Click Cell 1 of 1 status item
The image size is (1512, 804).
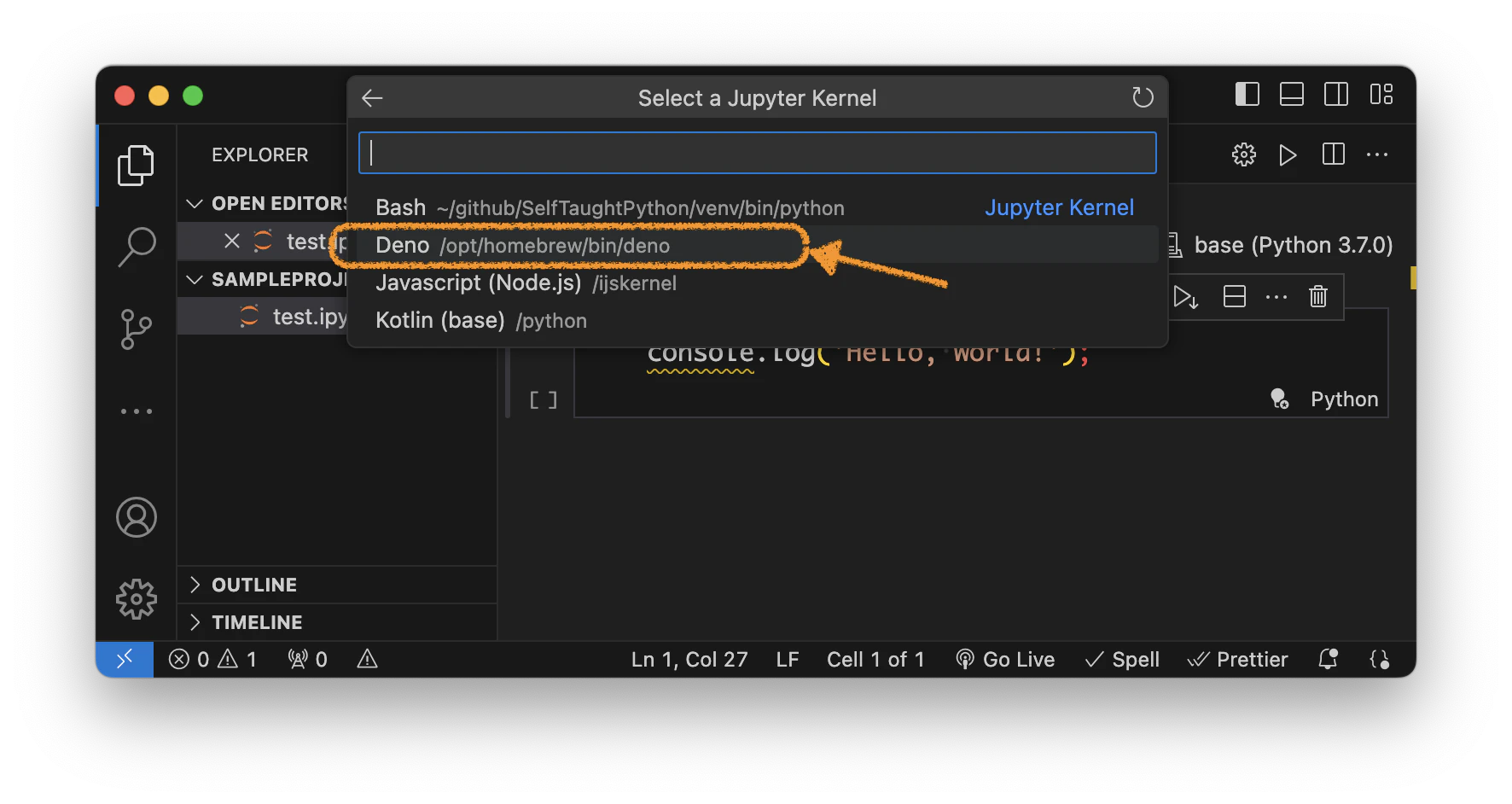coord(875,659)
